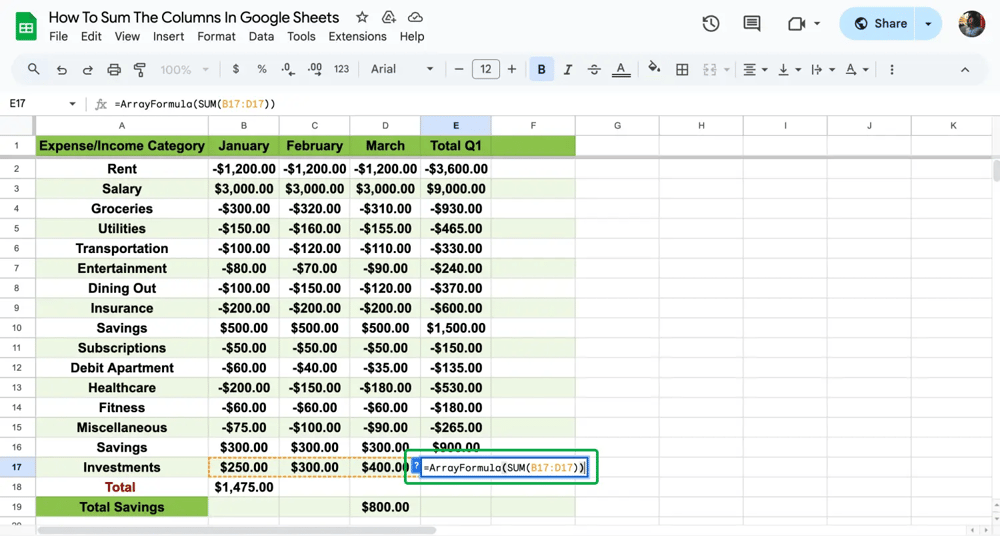Click the borders icon
The image size is (1000, 536).
coord(682,70)
